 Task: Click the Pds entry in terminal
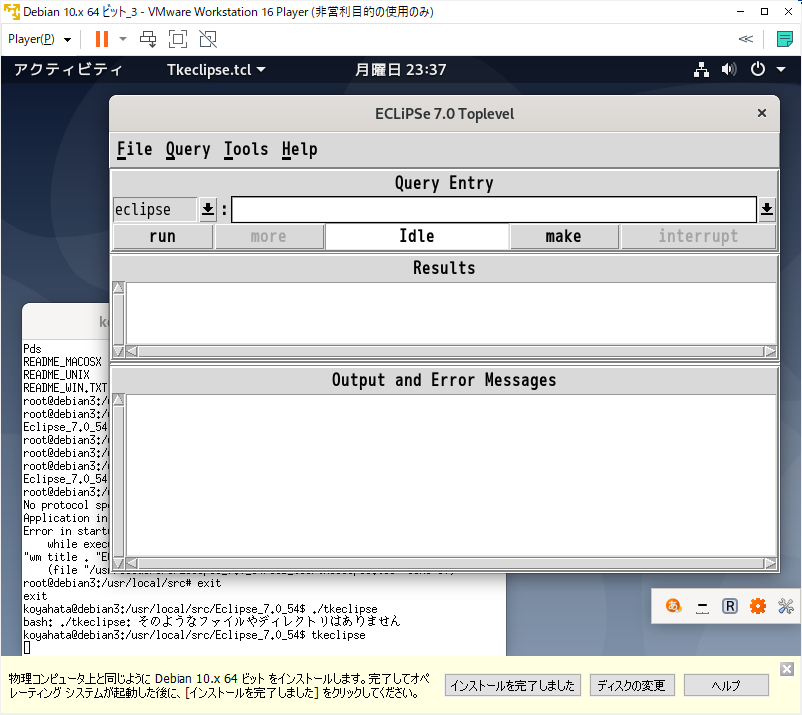tap(32, 349)
